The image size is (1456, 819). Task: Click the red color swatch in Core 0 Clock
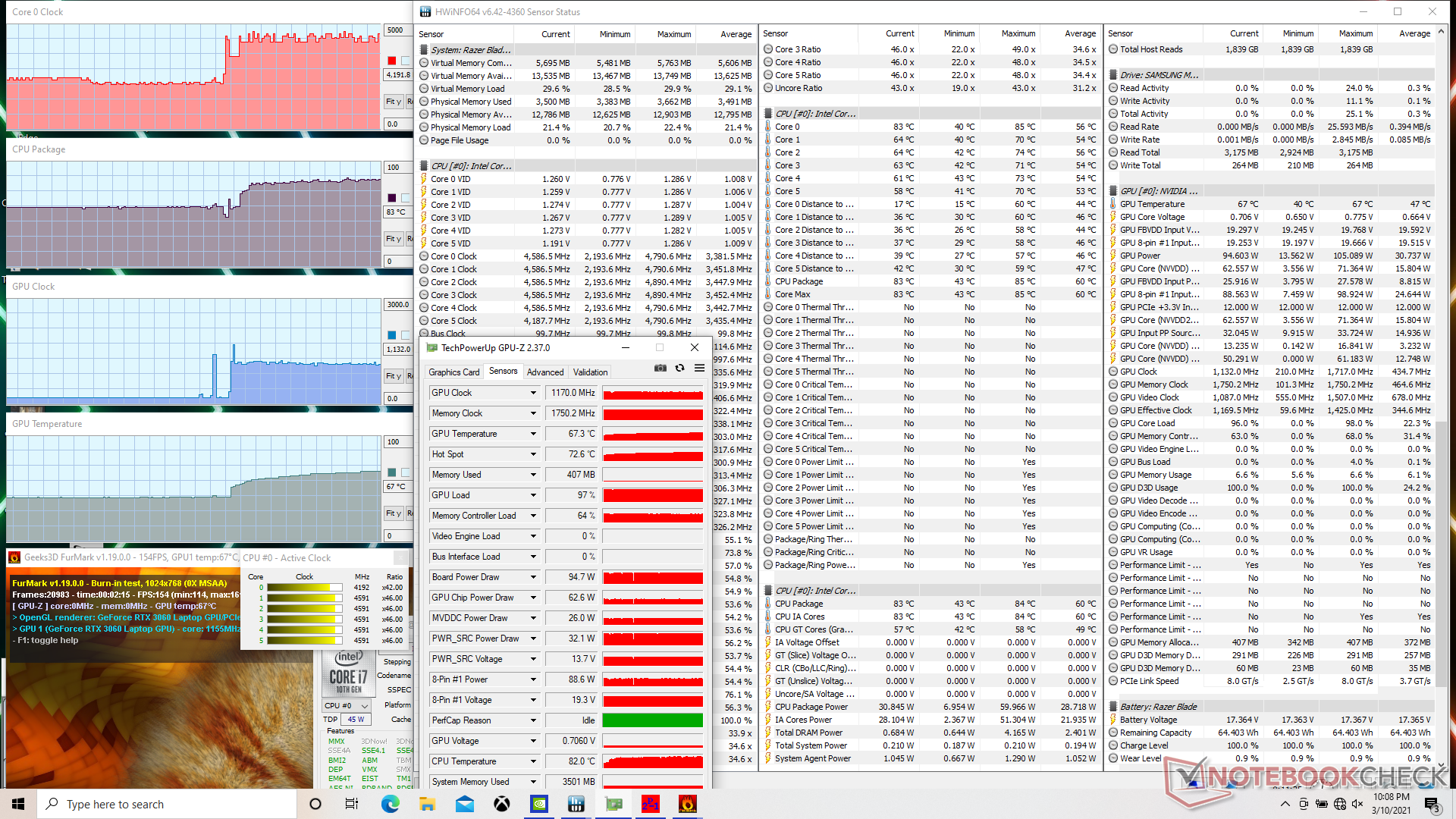(391, 61)
